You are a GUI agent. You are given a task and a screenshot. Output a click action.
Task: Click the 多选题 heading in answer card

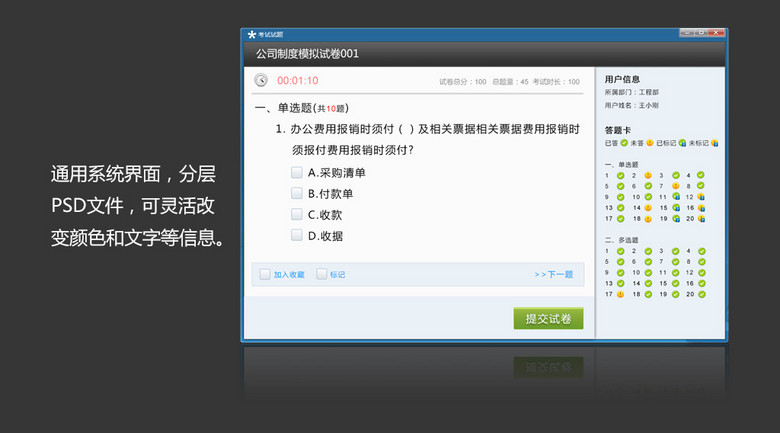621,240
